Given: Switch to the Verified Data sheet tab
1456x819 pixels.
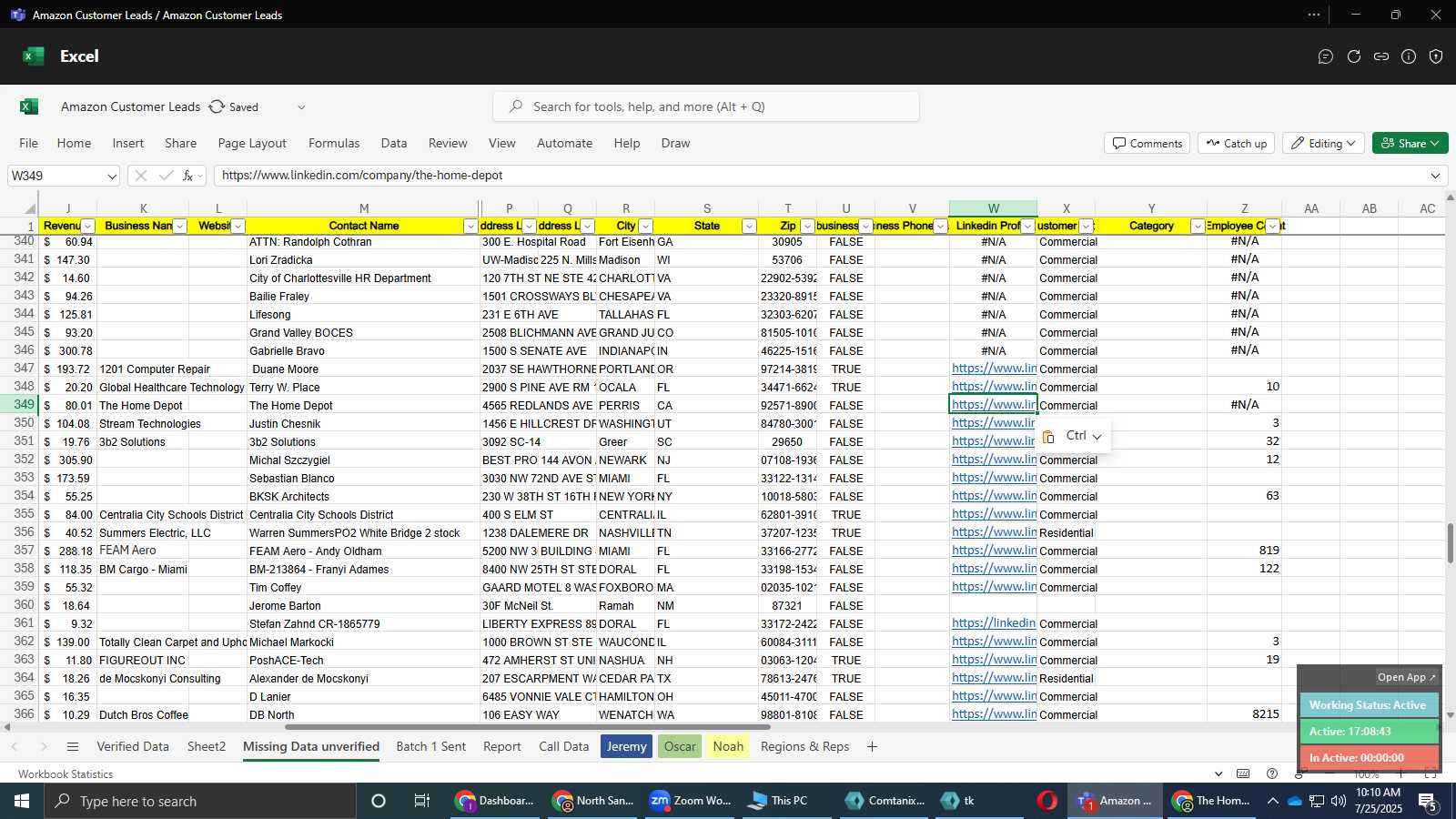Looking at the screenshot, I should 133,747.
